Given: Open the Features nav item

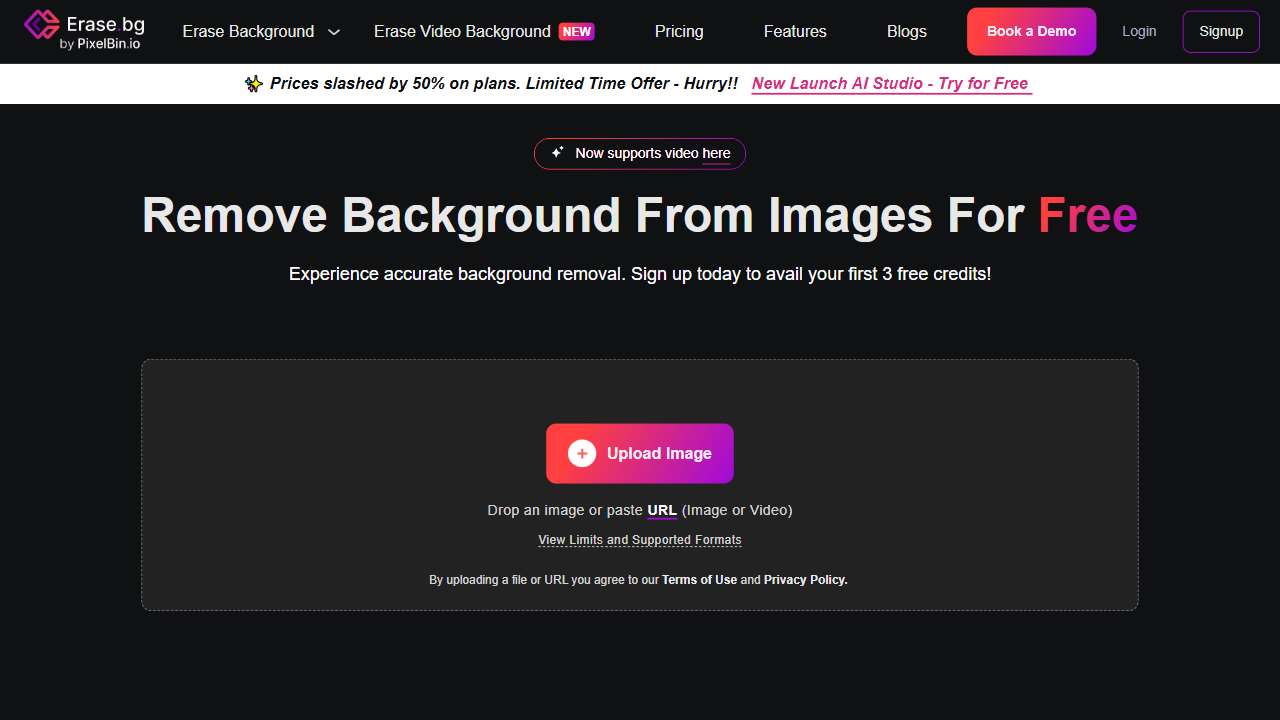Looking at the screenshot, I should click(x=795, y=32).
